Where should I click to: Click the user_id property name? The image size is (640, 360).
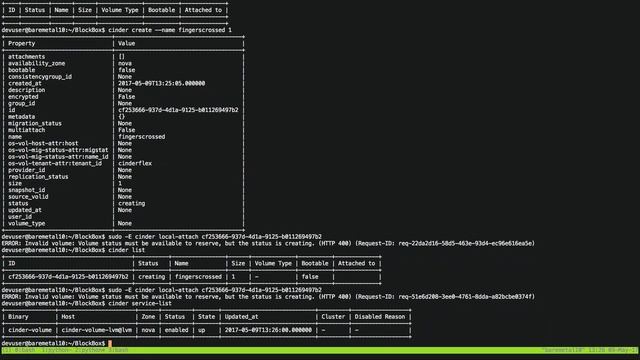(20, 217)
